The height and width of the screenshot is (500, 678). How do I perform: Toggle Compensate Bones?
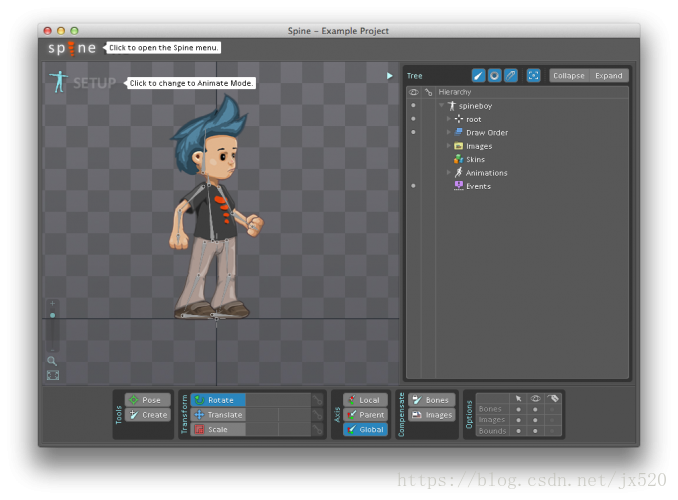click(432, 400)
